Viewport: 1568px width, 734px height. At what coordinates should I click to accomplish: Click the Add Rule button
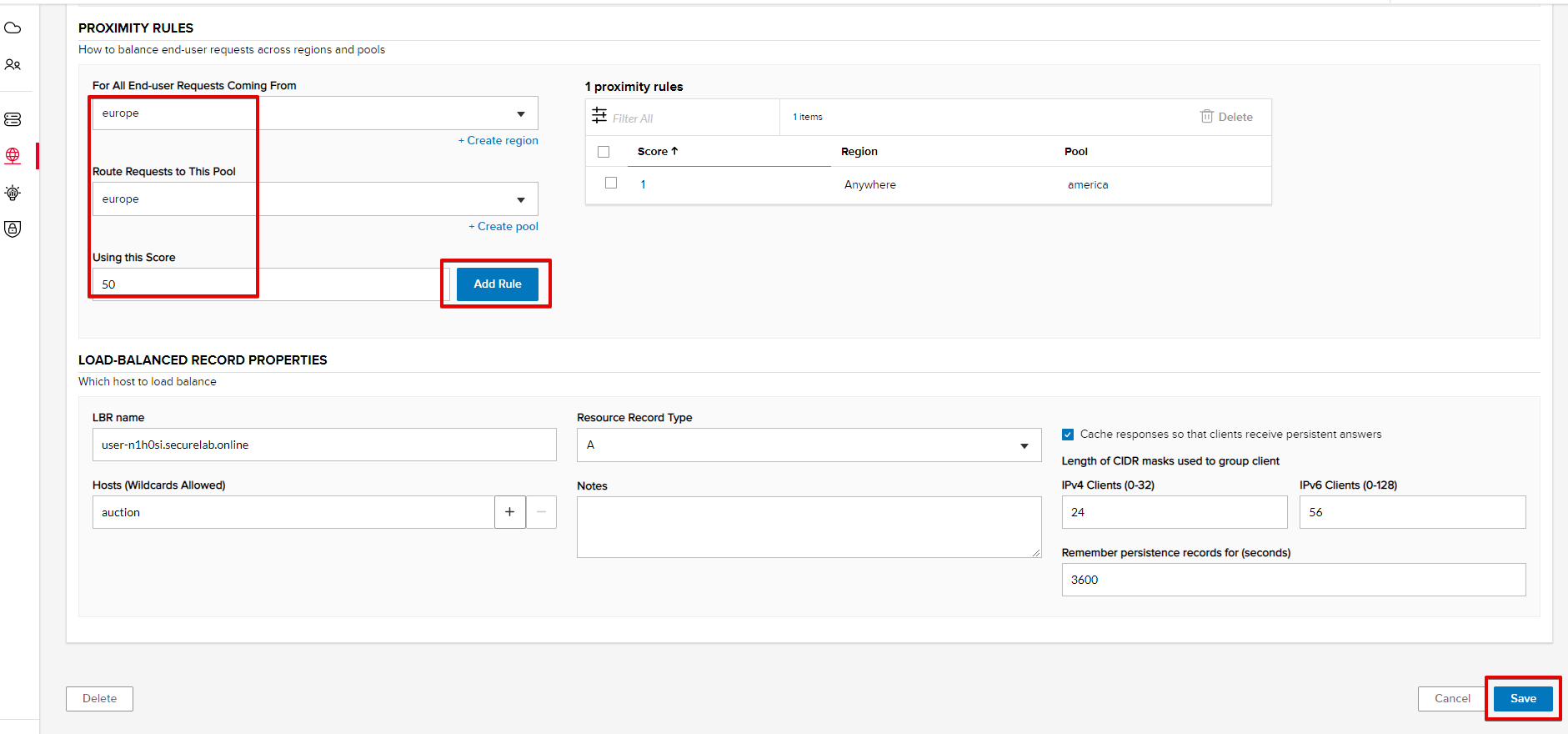tap(498, 284)
